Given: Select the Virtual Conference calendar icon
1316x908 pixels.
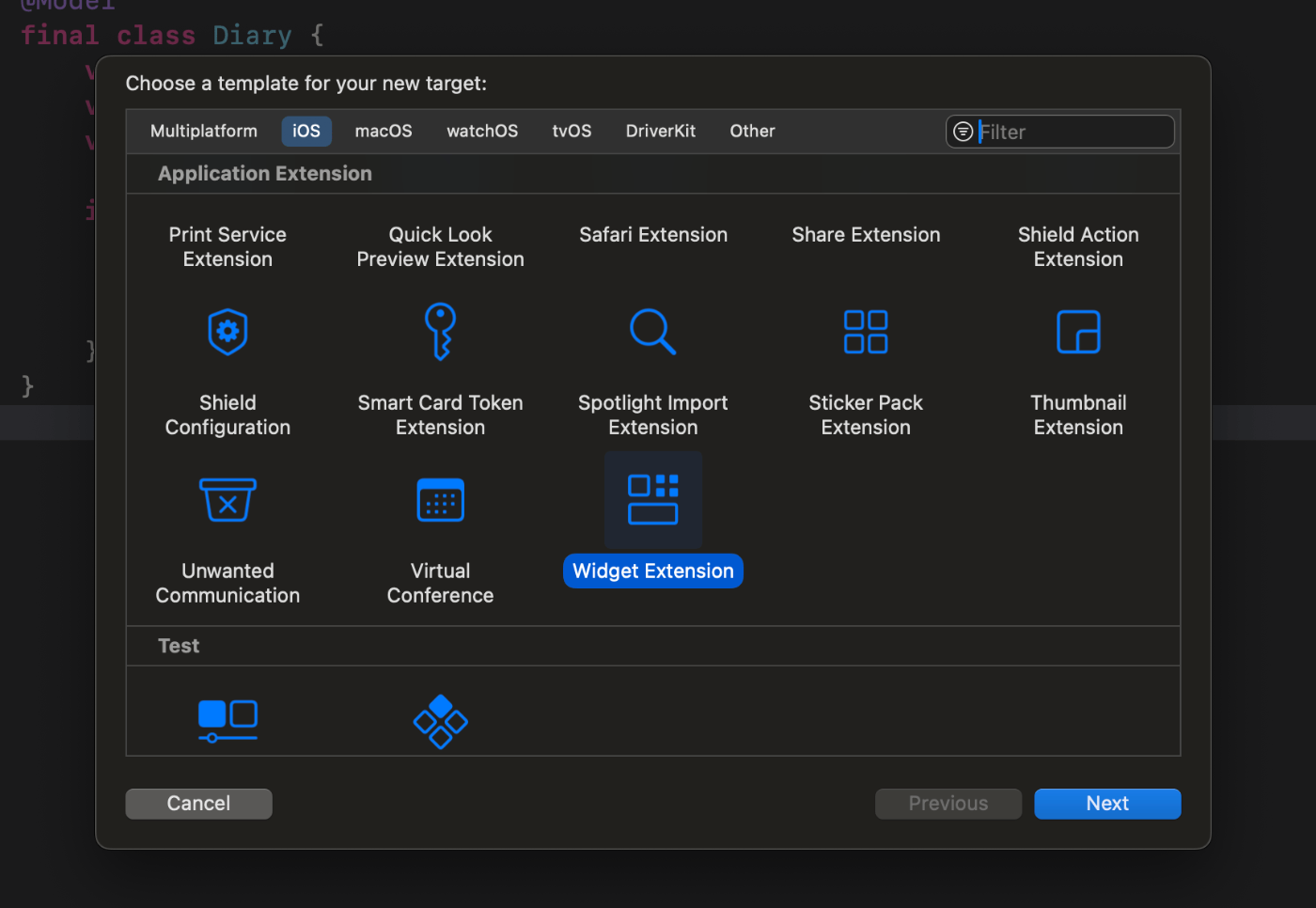Looking at the screenshot, I should click(440, 500).
